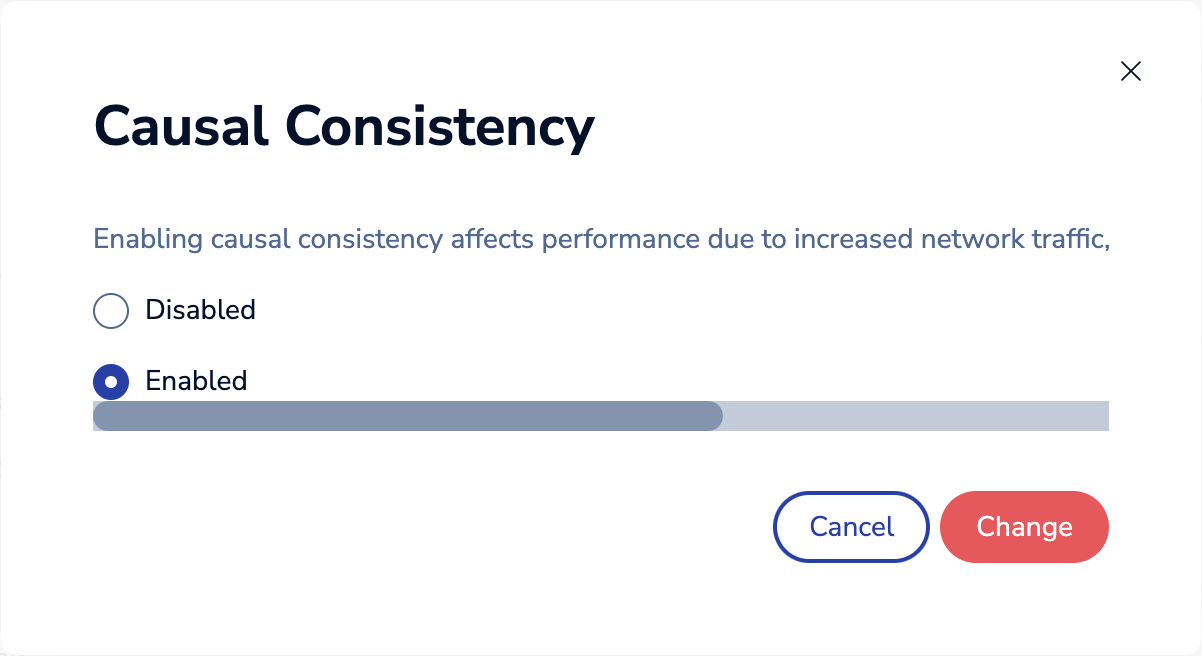1202x656 pixels.
Task: Turn off causal consistency via Disabled circle
Action: [x=111, y=311]
